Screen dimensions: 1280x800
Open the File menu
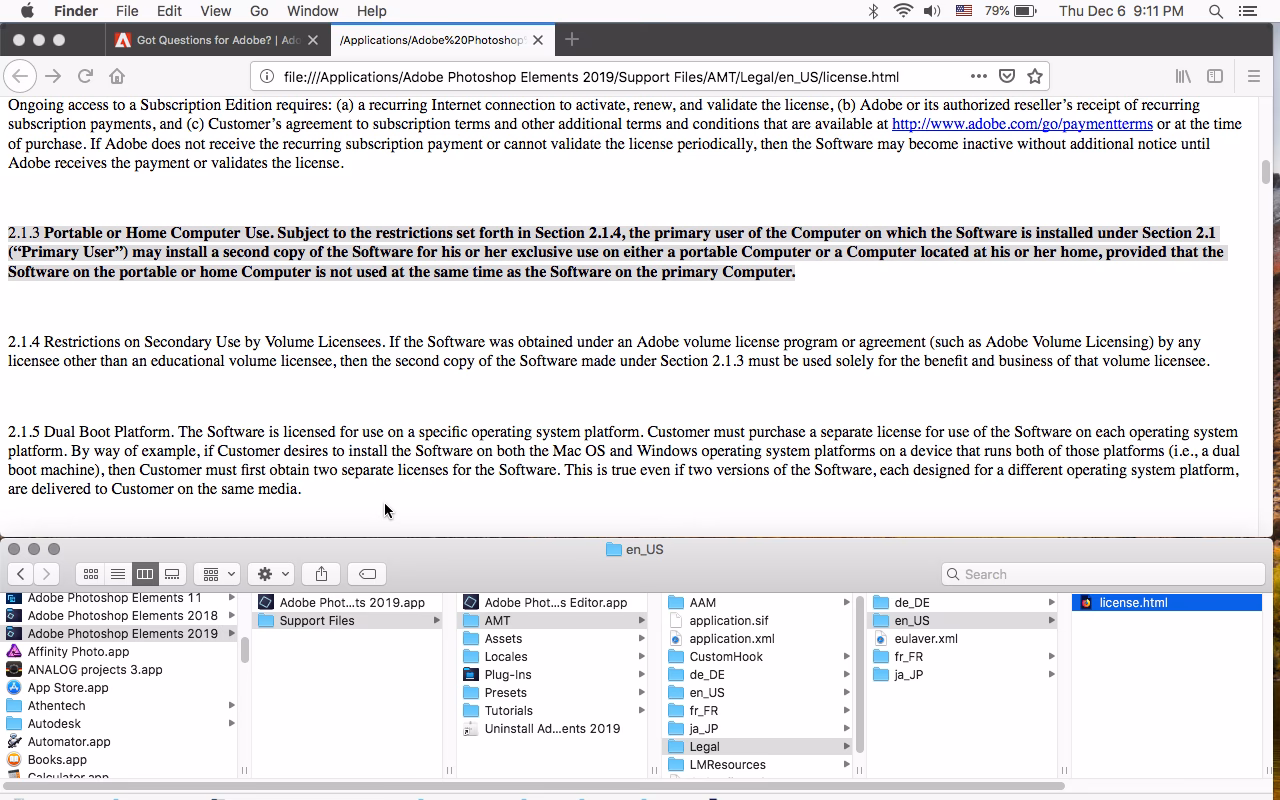tap(127, 11)
